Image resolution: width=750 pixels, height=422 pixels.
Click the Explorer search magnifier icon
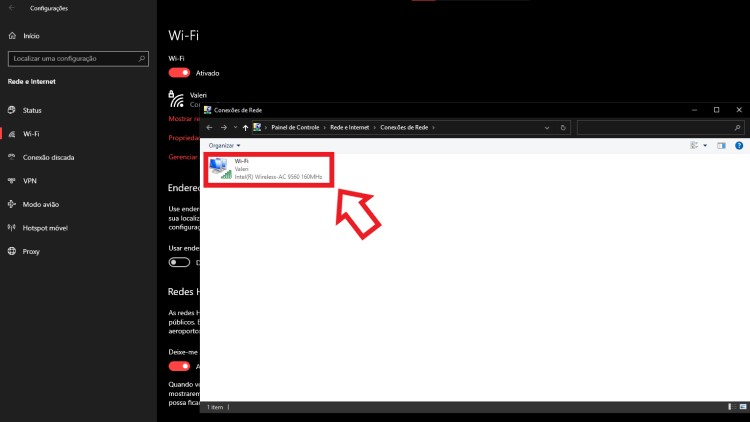(x=737, y=128)
